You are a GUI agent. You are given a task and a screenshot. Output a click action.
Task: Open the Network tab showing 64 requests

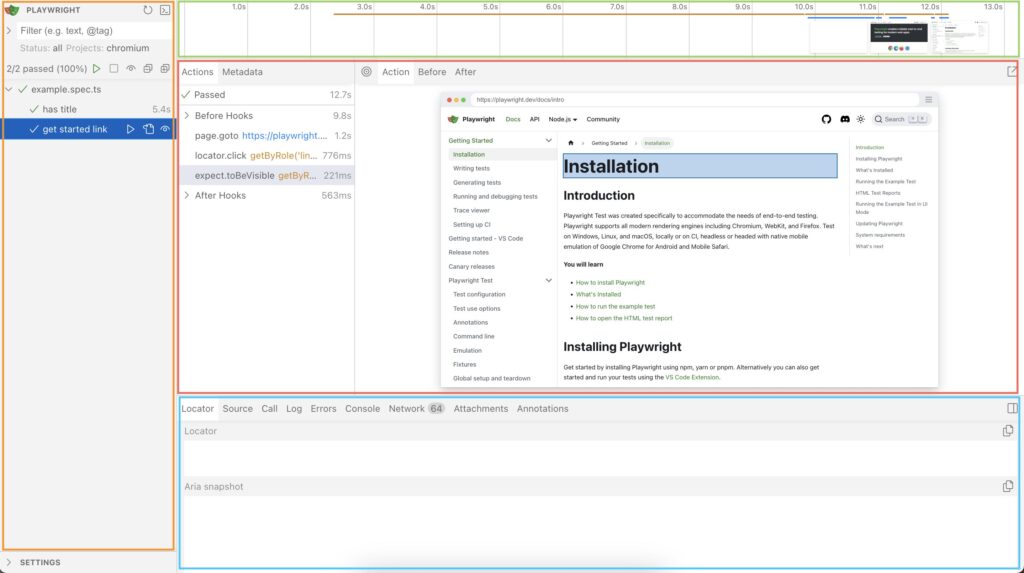[416, 408]
